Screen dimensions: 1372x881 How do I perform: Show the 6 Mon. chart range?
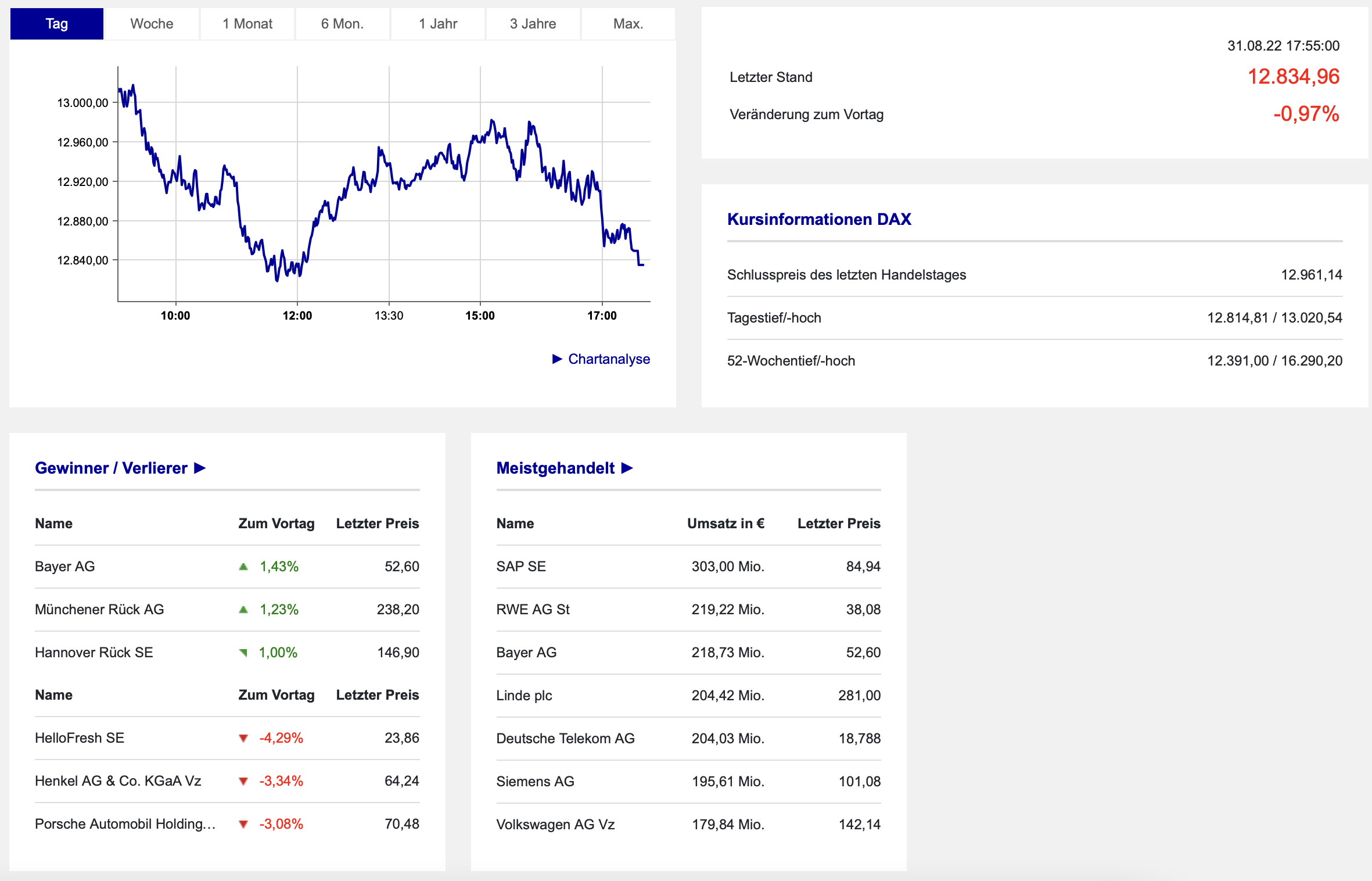tap(342, 24)
